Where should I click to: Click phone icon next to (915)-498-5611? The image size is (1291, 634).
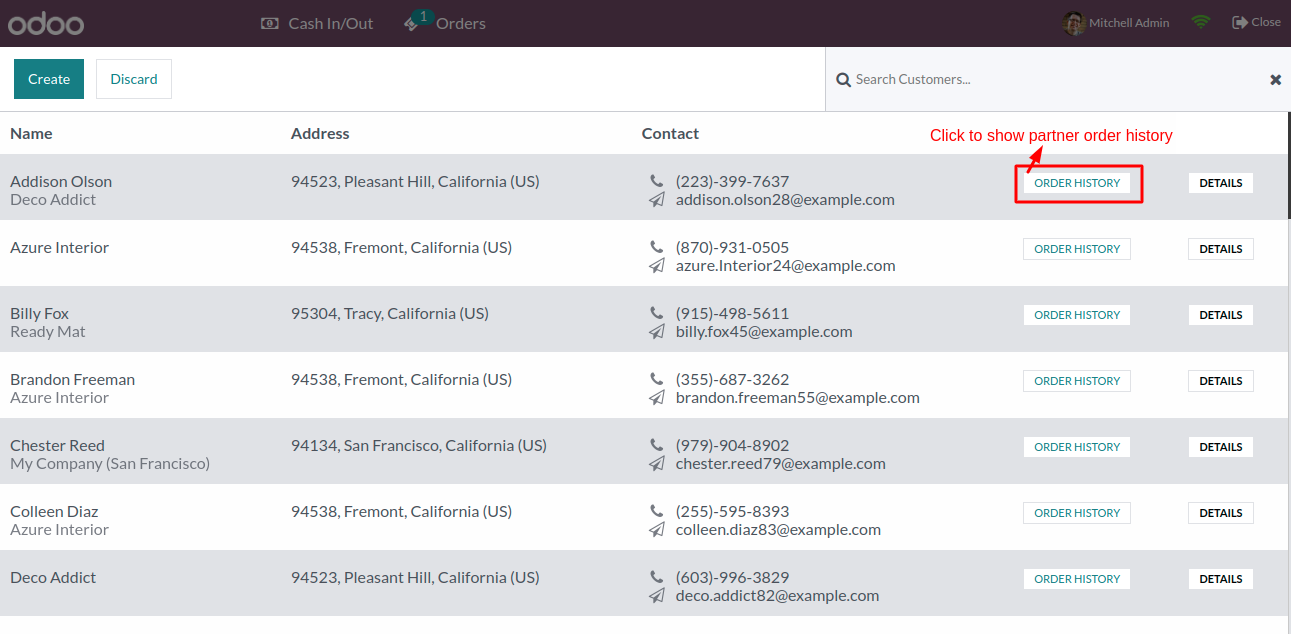(x=656, y=313)
